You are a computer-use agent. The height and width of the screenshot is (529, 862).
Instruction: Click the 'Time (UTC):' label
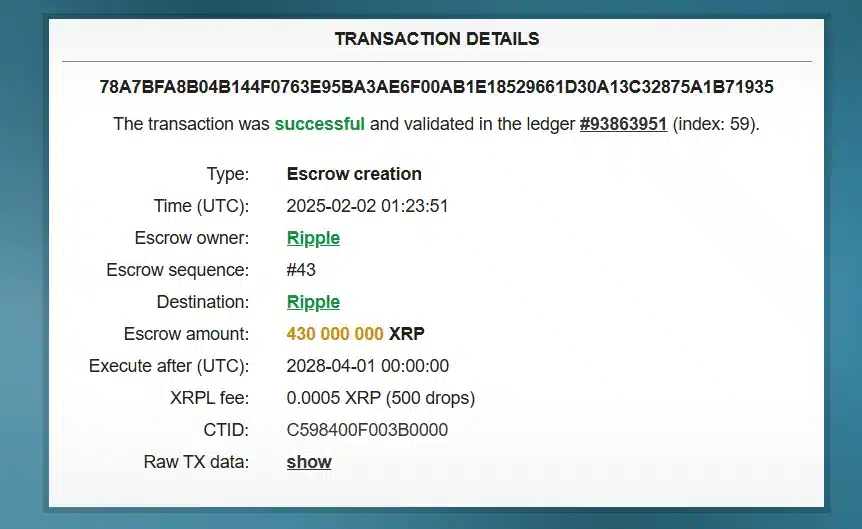tap(201, 206)
